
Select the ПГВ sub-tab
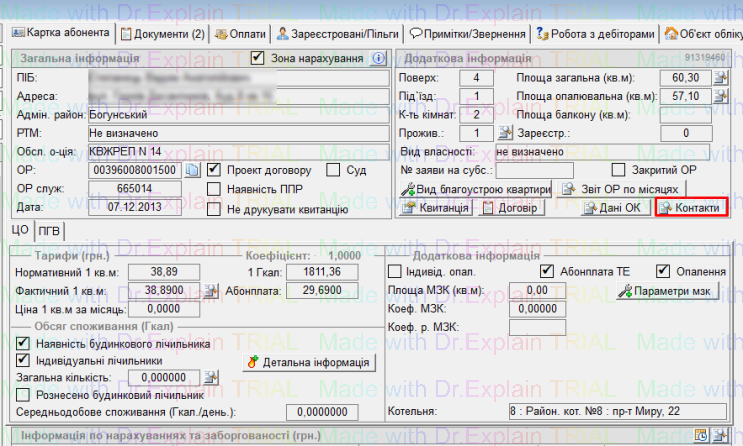49,231
